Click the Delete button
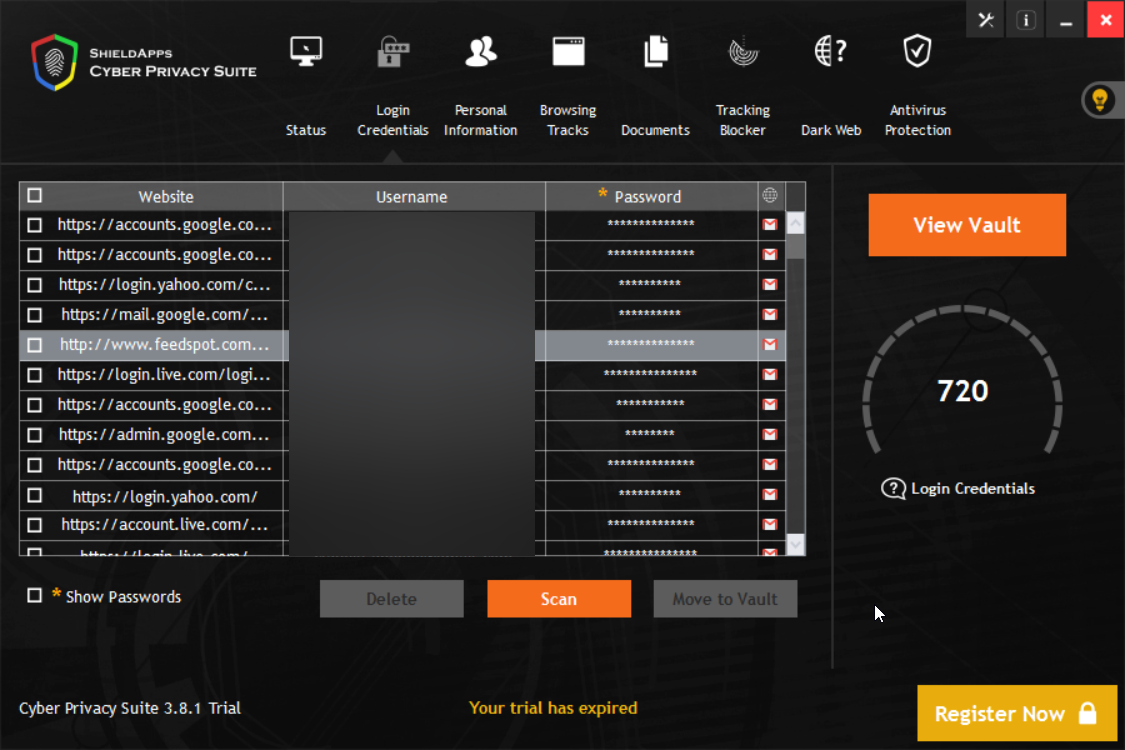Image resolution: width=1125 pixels, height=750 pixels. (x=392, y=599)
